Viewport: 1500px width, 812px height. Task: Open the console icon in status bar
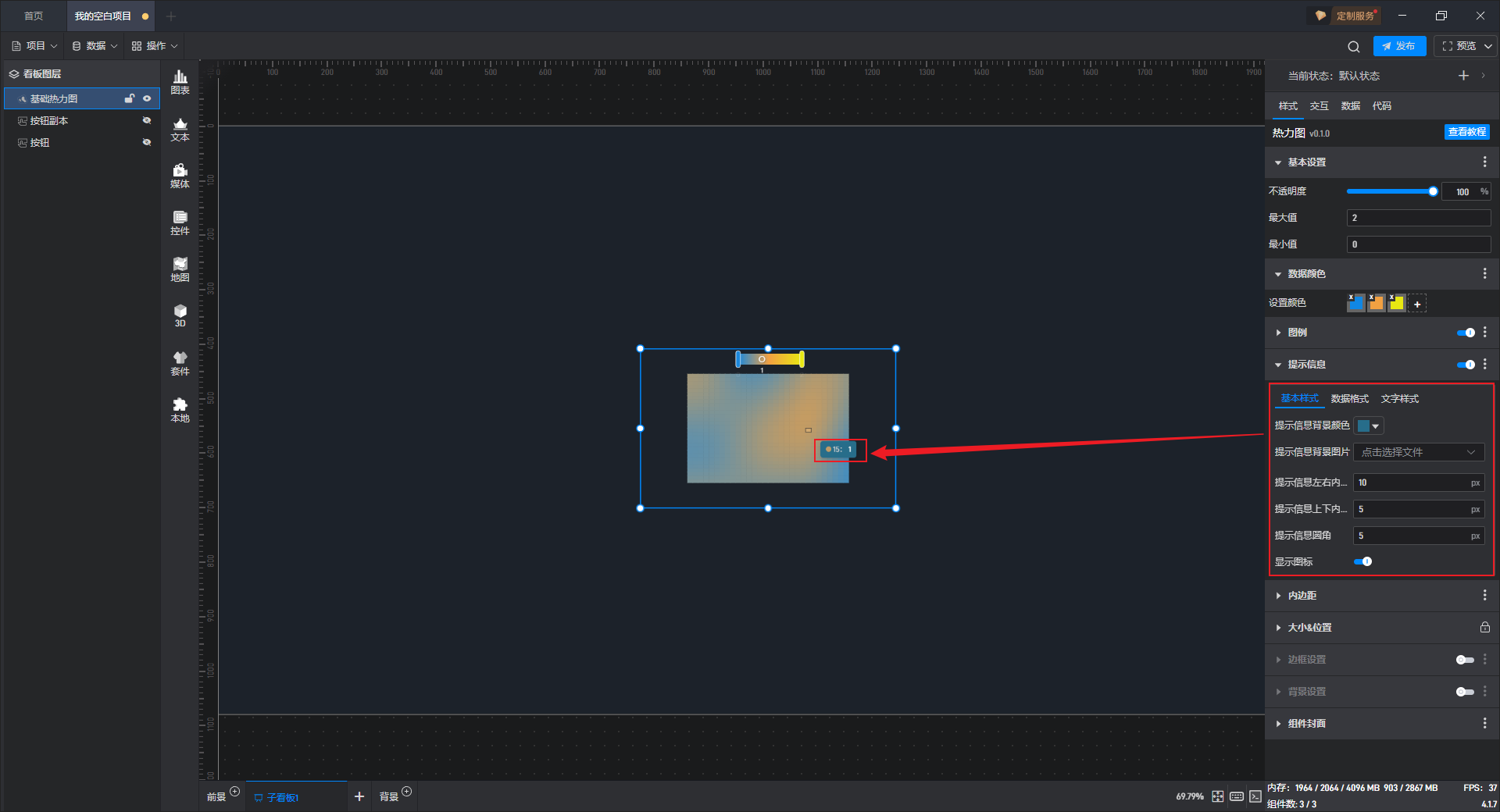[x=1255, y=796]
